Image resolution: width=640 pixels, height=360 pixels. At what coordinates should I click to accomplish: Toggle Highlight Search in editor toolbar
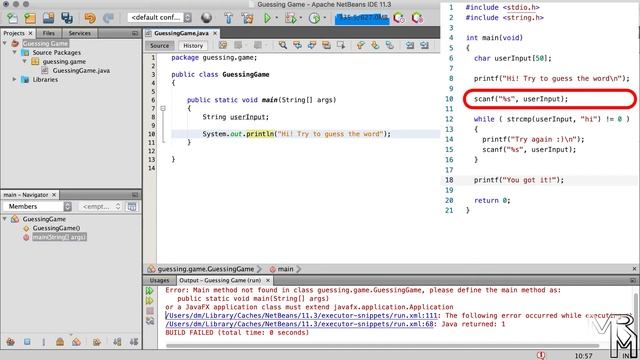tap(326, 45)
